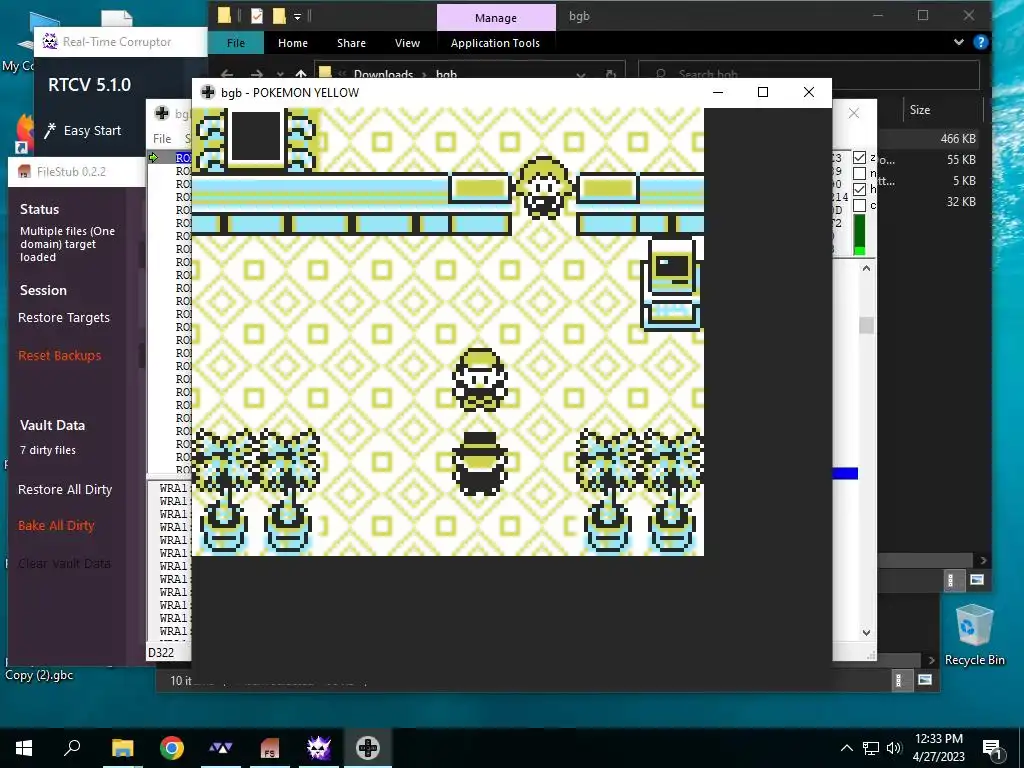Uncheck the h flag checkbox in debugger
The height and width of the screenshot is (768, 1024).
(x=859, y=189)
